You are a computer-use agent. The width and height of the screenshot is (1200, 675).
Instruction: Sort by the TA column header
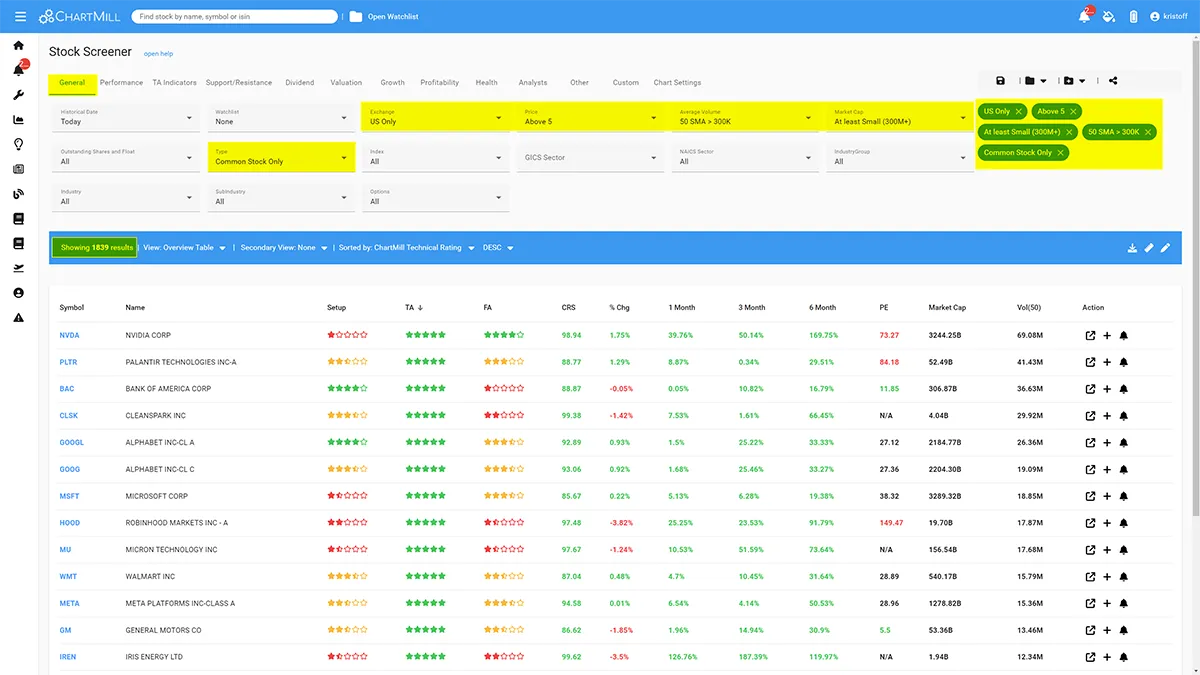click(414, 308)
